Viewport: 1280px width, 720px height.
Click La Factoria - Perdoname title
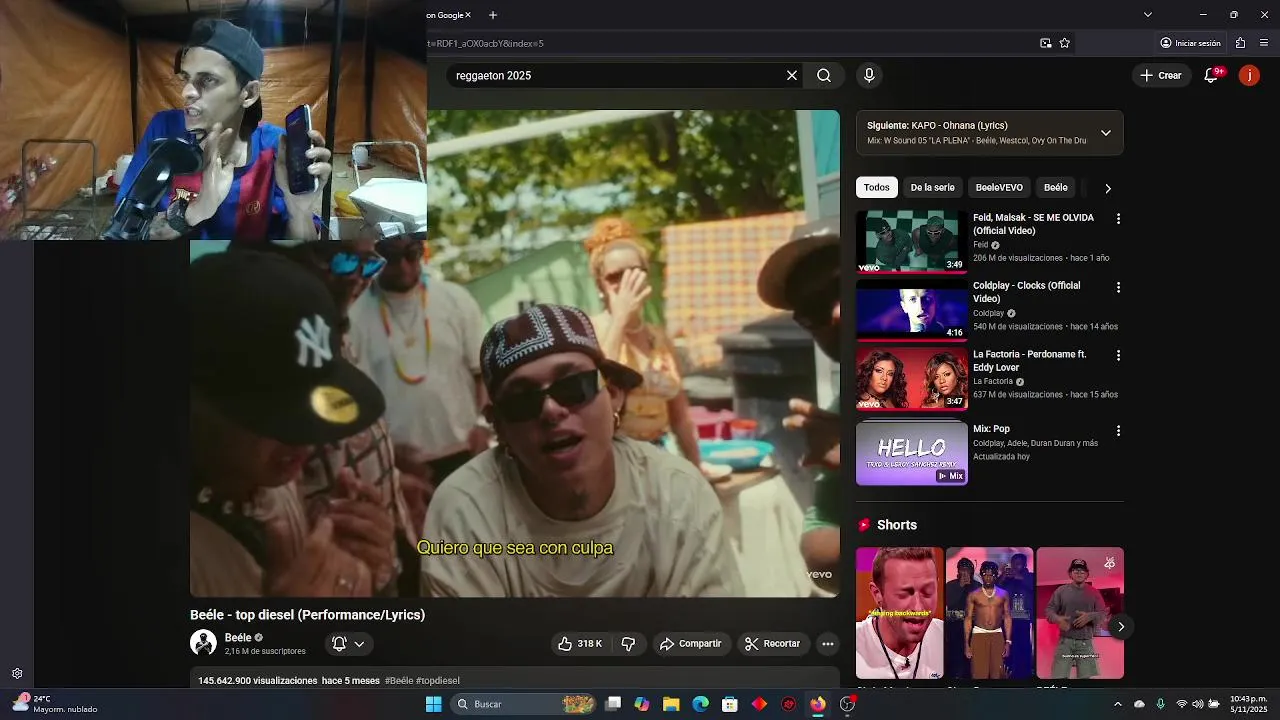coord(1029,360)
